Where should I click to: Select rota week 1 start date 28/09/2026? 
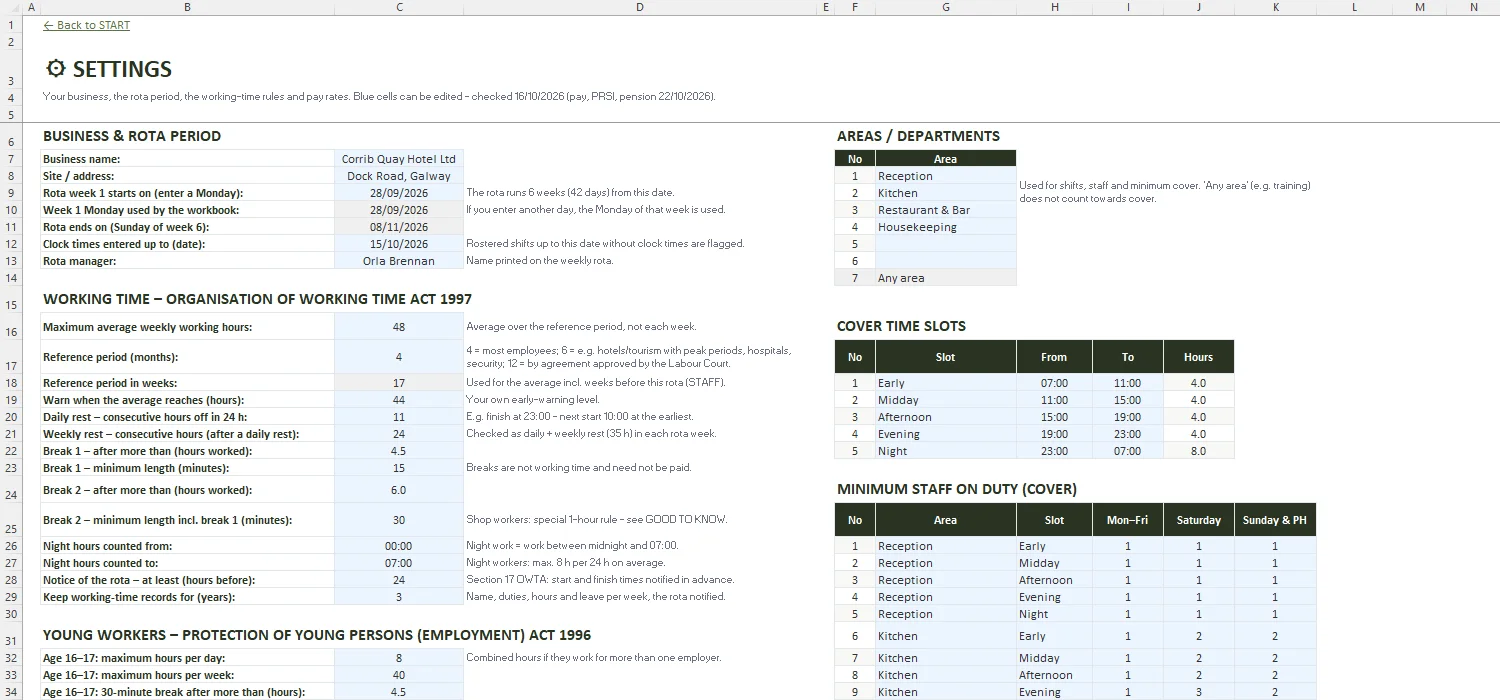399,193
